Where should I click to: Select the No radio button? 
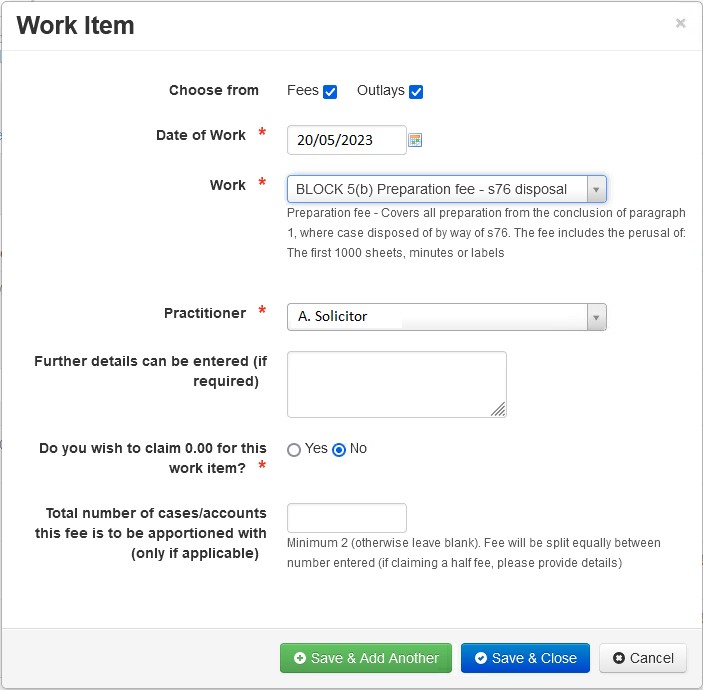[339, 450]
